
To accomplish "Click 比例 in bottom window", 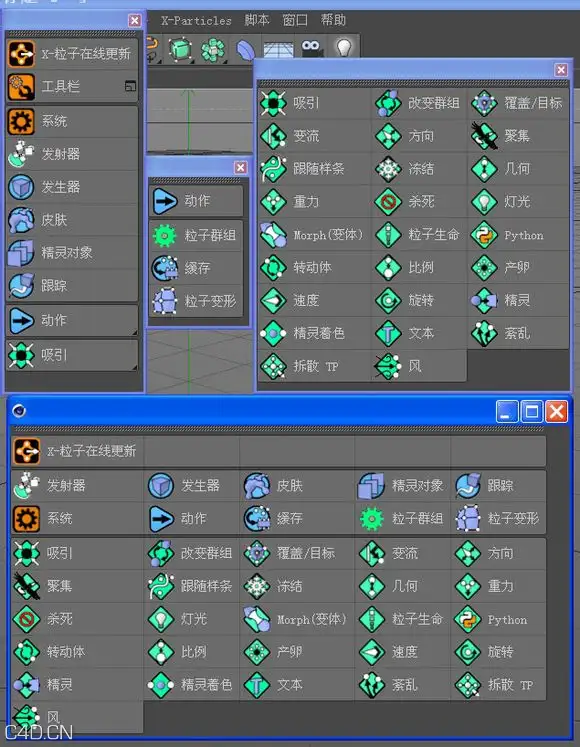I will click(192, 652).
